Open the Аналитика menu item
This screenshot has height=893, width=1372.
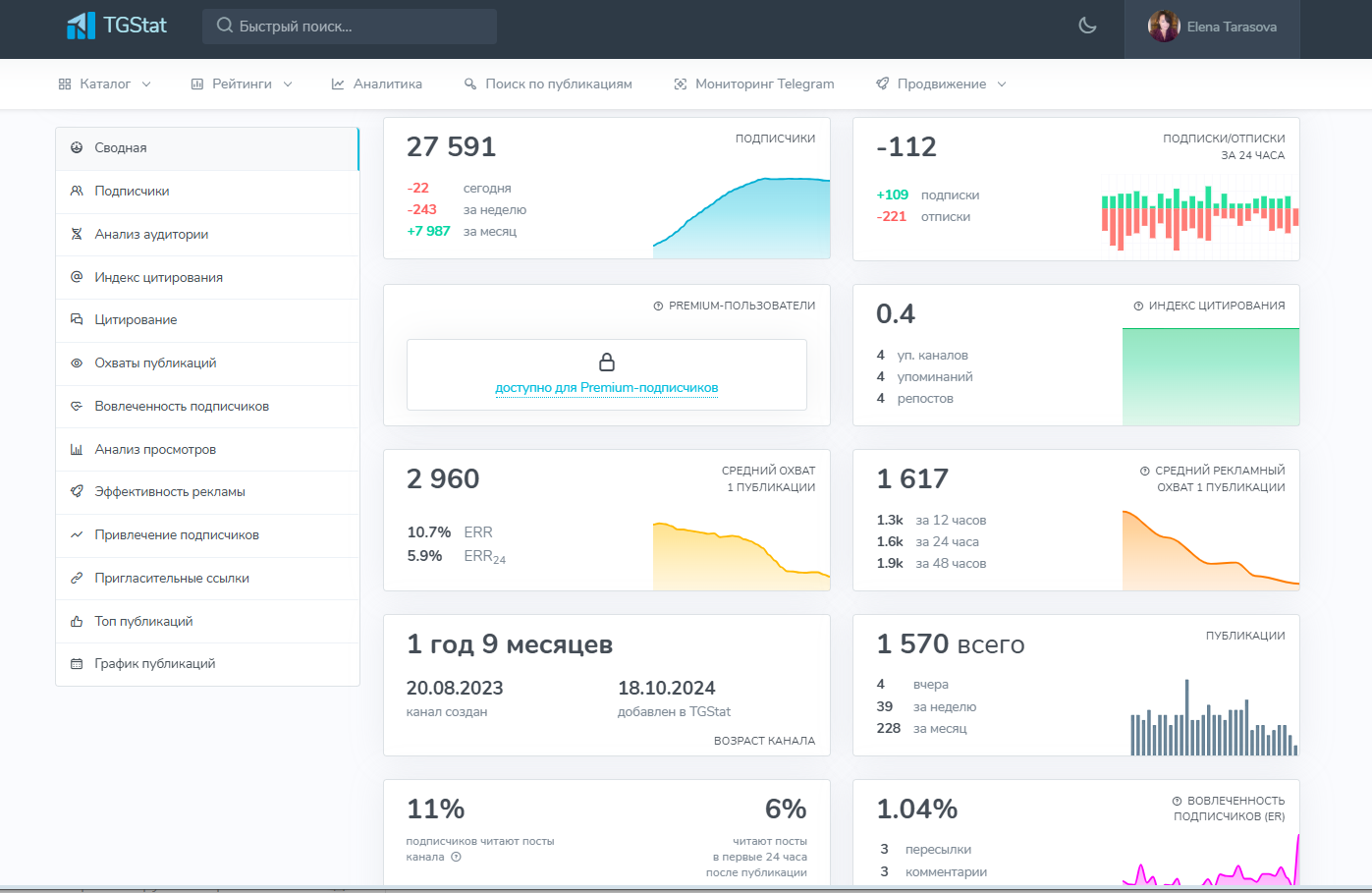(x=377, y=84)
